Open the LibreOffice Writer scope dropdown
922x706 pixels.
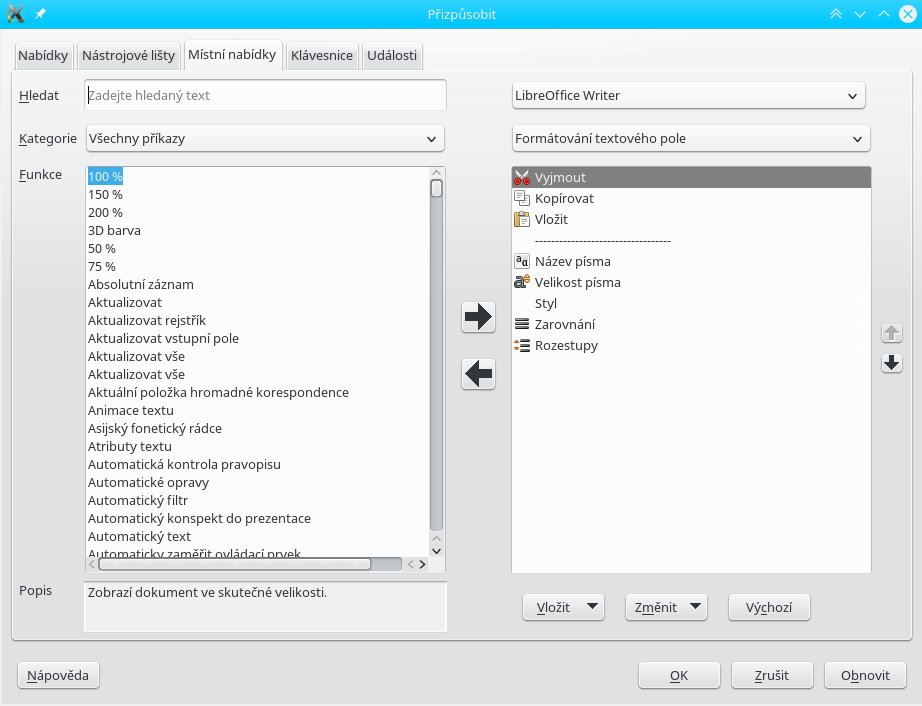tap(689, 95)
